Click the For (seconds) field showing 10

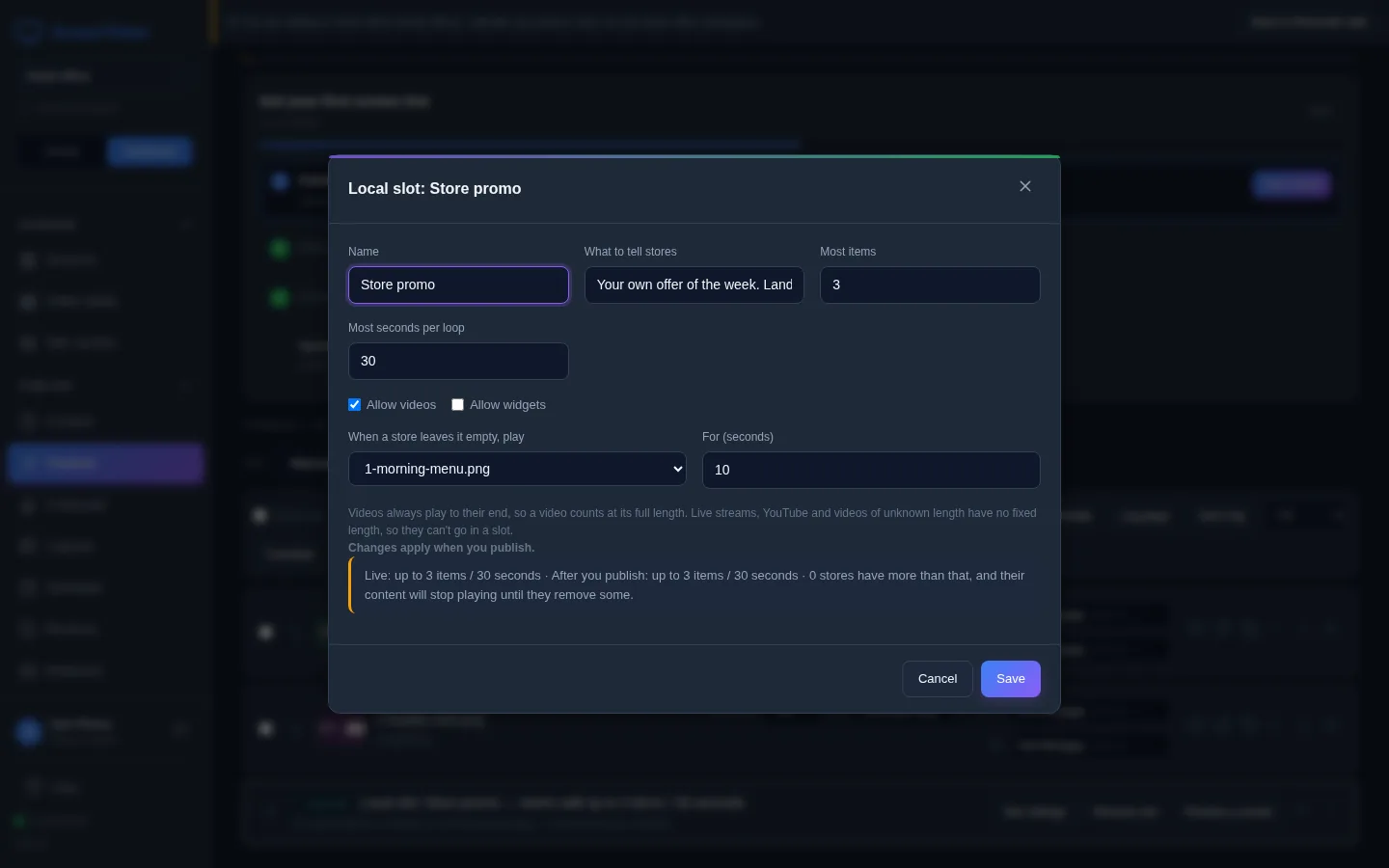[x=871, y=470]
